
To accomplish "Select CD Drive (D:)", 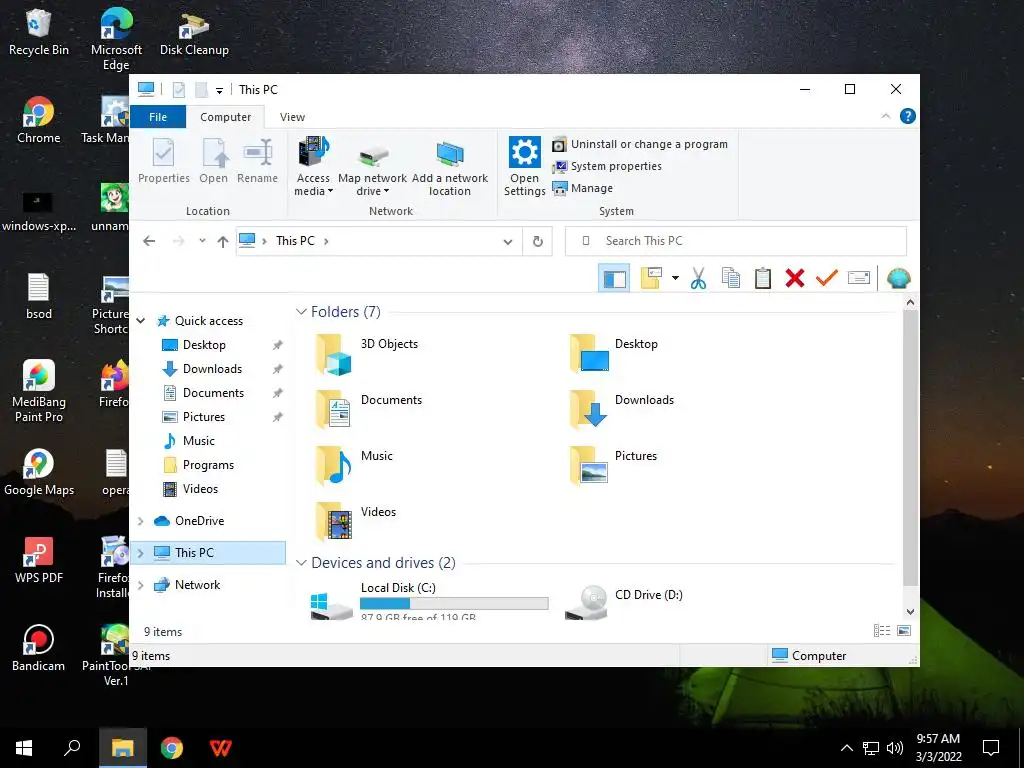I will point(624,600).
